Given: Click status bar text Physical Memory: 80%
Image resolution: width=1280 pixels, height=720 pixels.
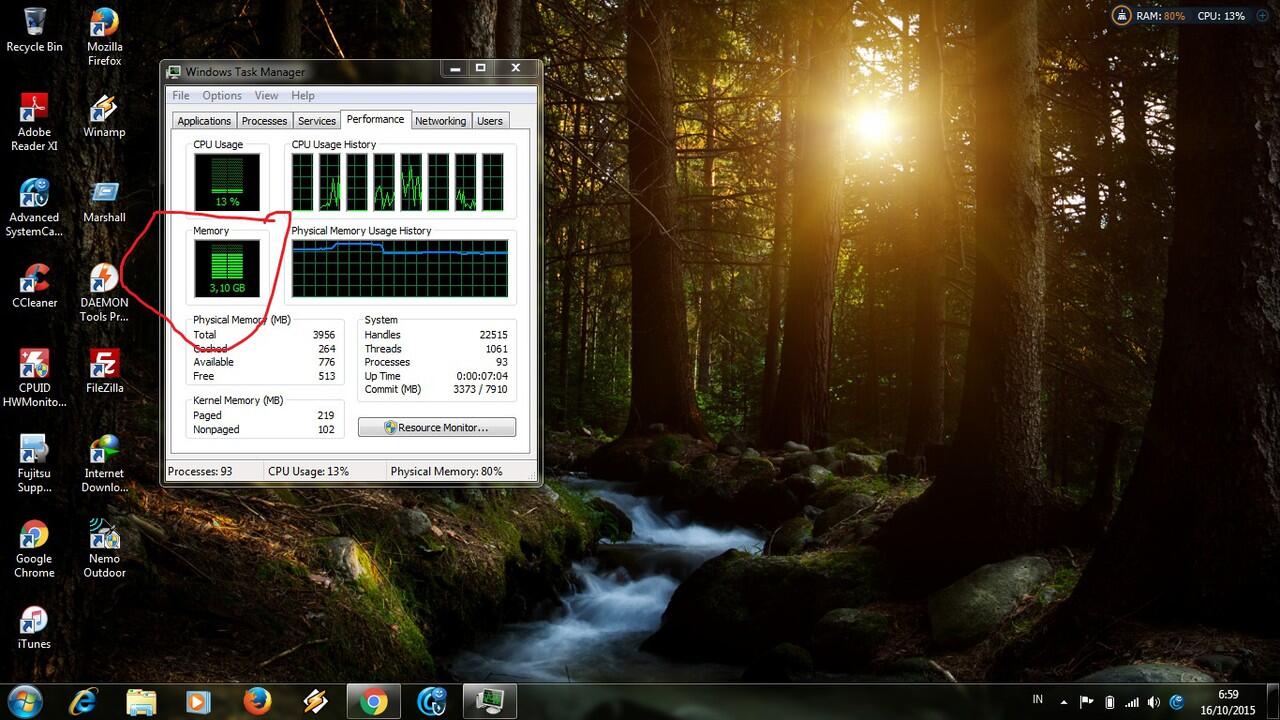Looking at the screenshot, I should 446,471.
